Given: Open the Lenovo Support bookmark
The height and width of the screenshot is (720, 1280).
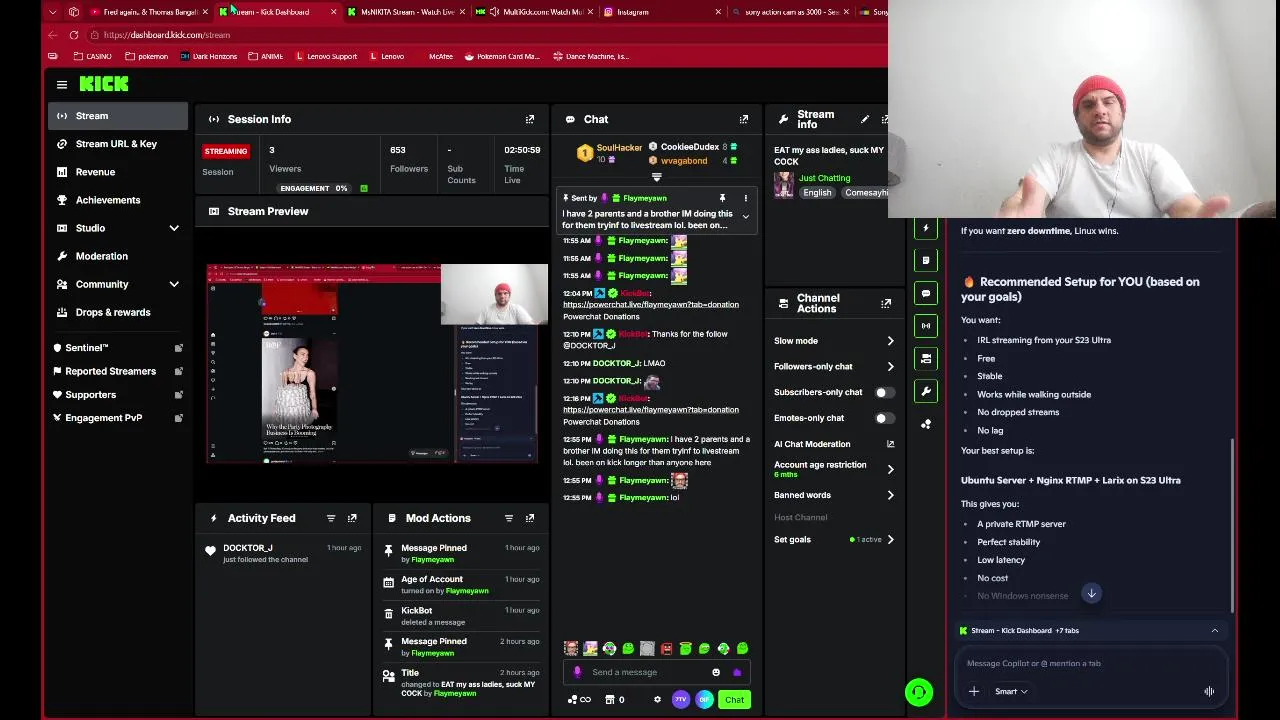Looking at the screenshot, I should 326,56.
